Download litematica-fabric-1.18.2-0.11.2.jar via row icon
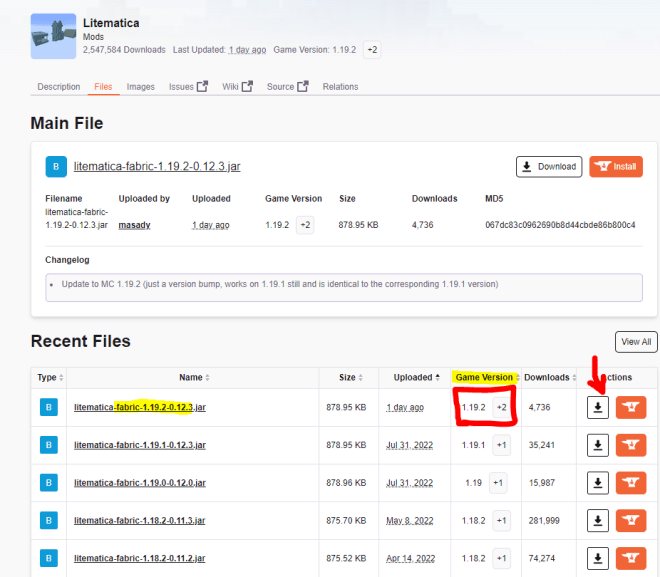This screenshot has width=660, height=577. [598, 558]
